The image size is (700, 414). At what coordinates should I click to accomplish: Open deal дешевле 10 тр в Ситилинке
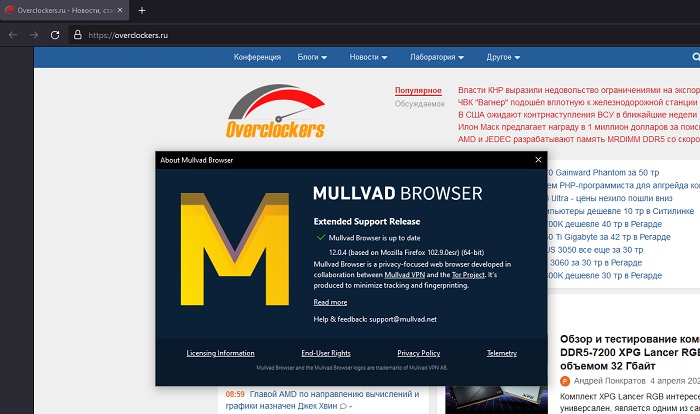[x=621, y=211]
